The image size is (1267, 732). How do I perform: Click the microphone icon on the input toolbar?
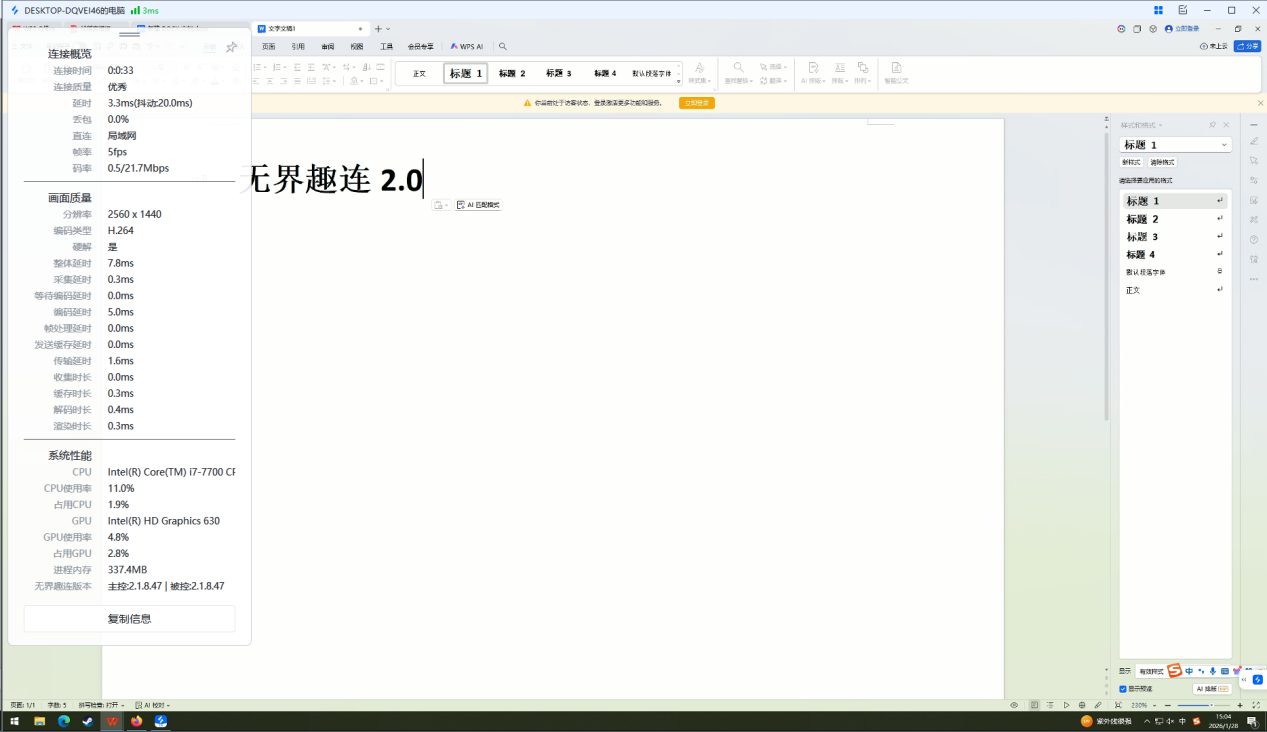[1213, 671]
